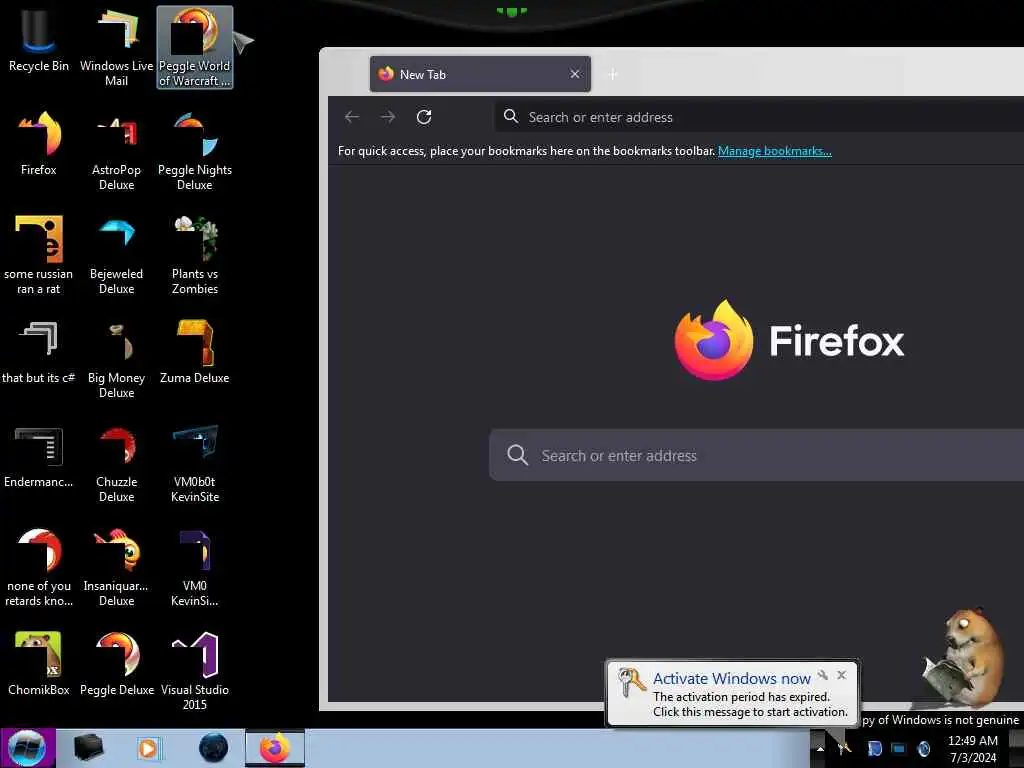Select Zuma Deluxe desktop icon

195,352
